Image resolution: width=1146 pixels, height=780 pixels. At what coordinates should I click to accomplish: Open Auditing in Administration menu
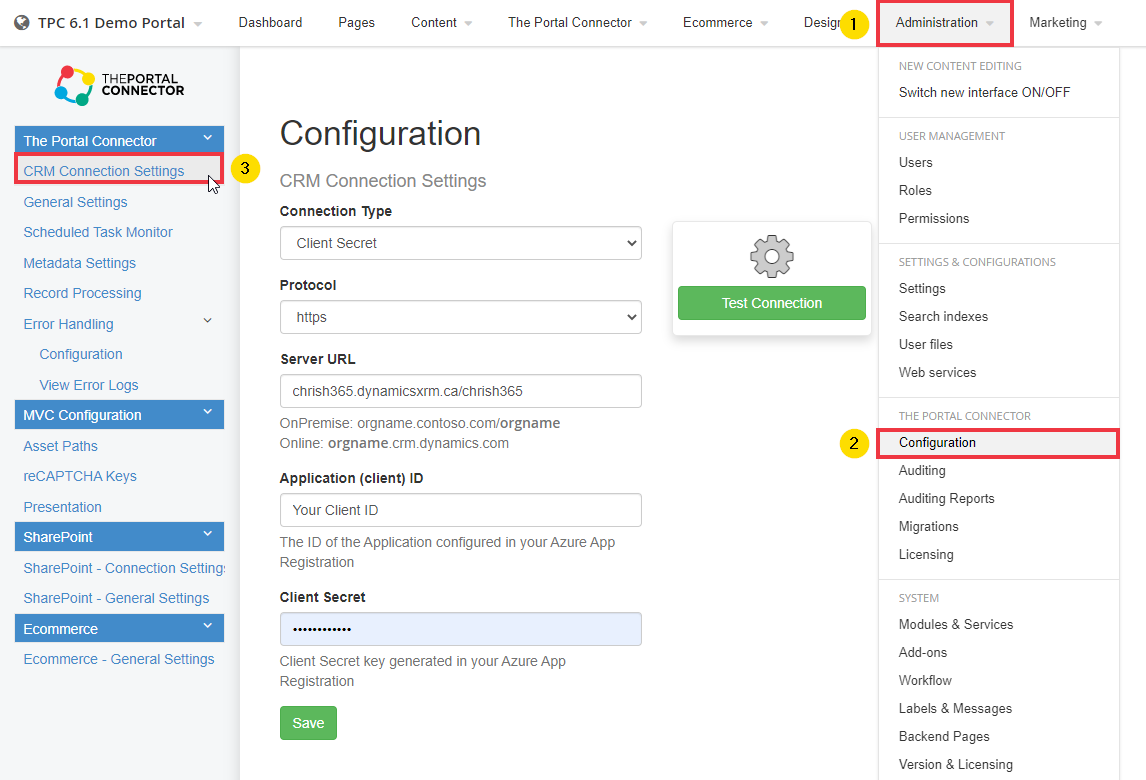click(922, 471)
